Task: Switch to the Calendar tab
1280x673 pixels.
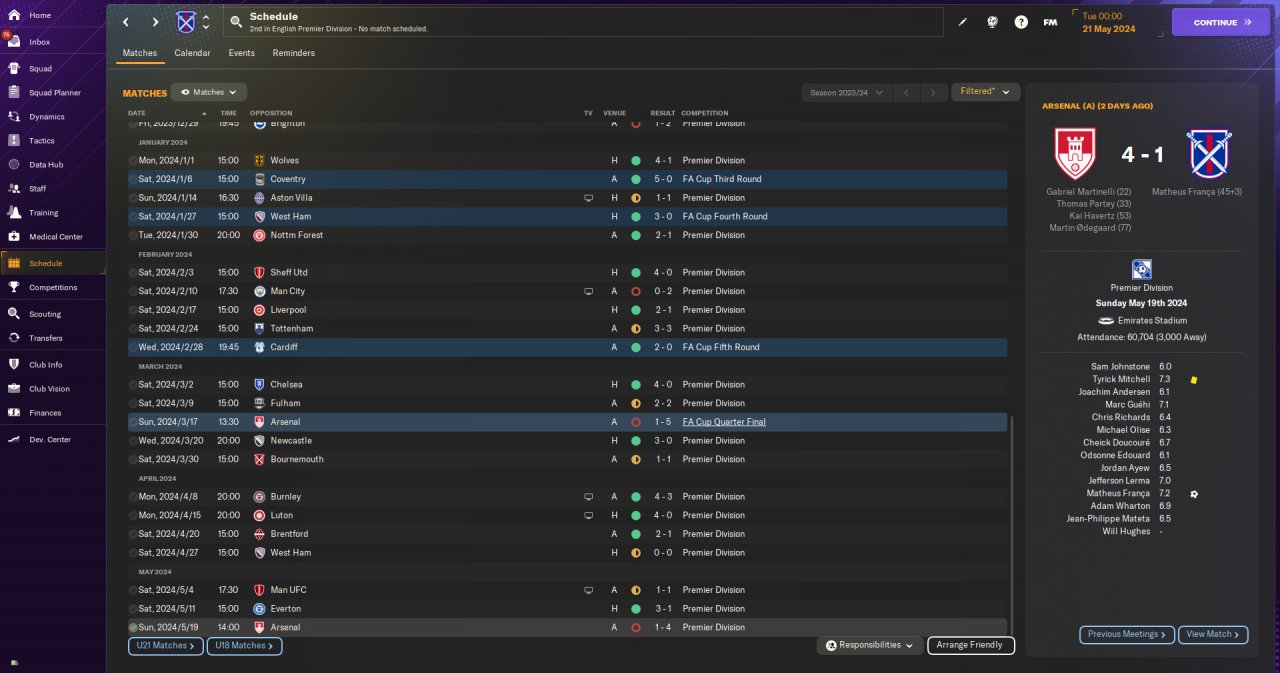Action: [192, 53]
